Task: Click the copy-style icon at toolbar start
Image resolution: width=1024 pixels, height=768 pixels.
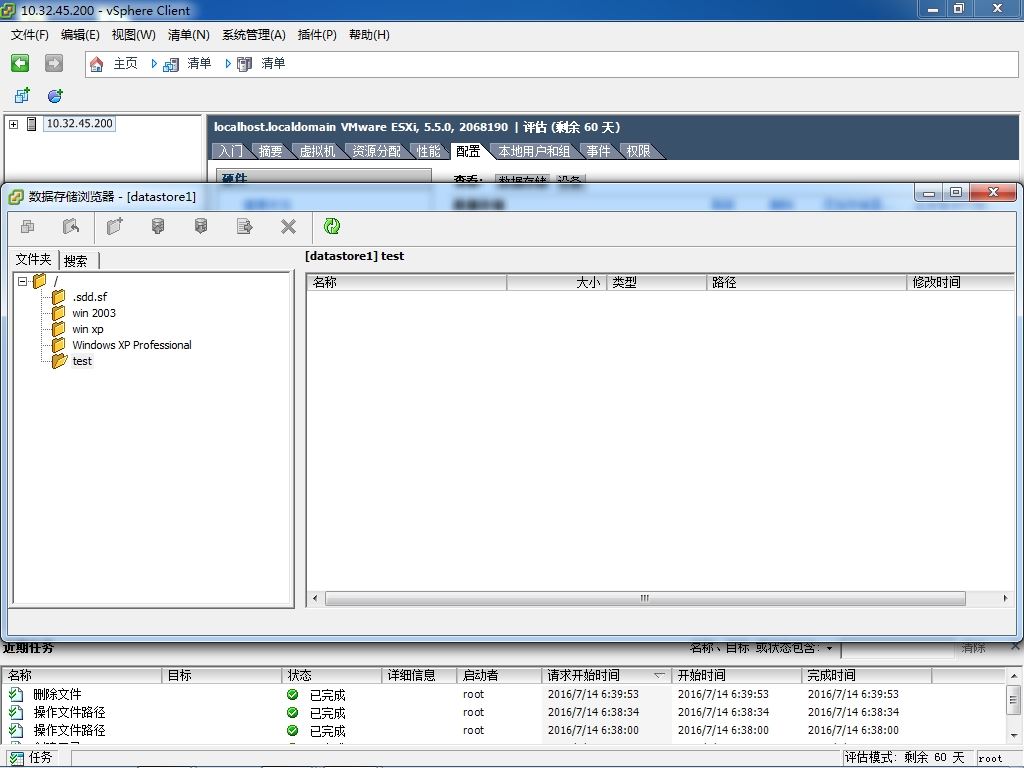Action: (x=27, y=227)
